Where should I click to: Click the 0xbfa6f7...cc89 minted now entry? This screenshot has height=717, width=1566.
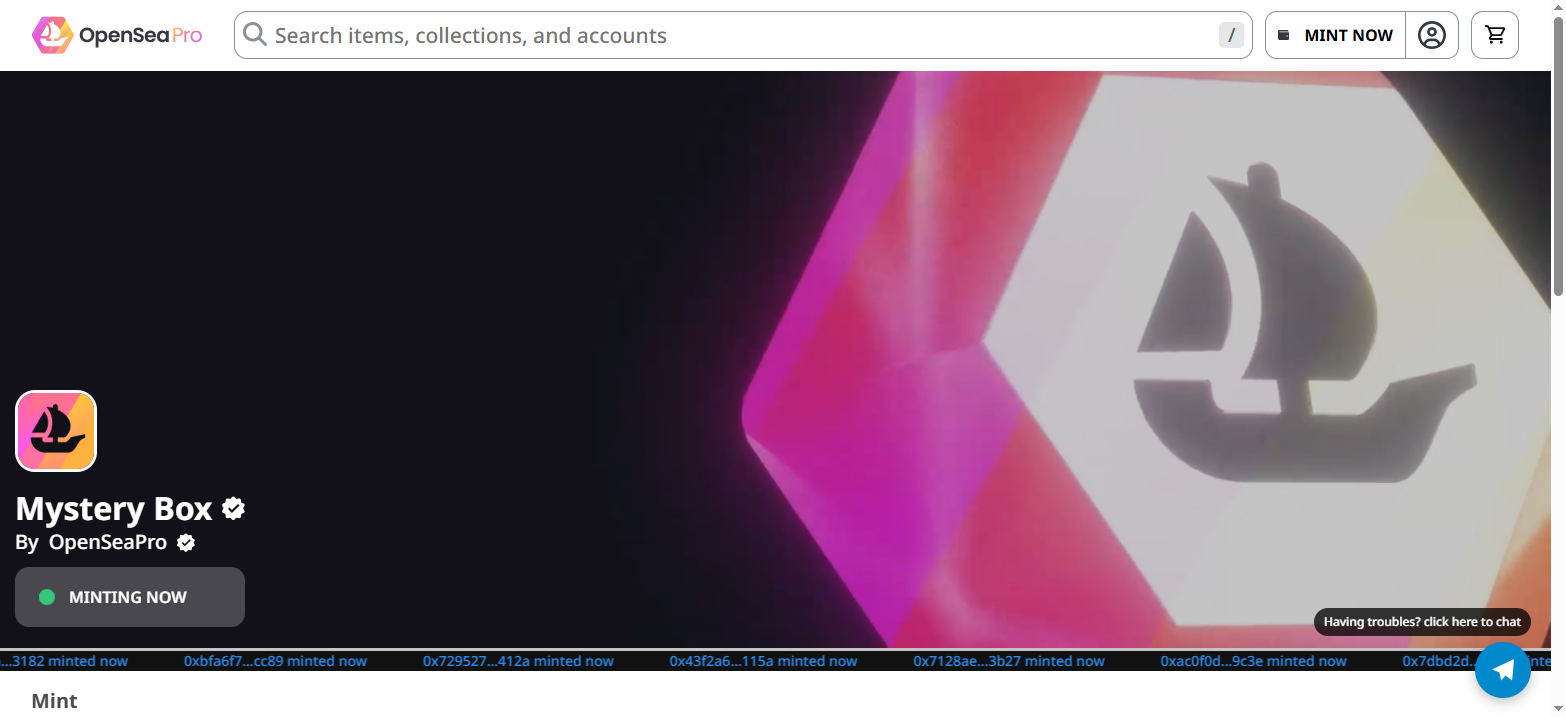275,661
